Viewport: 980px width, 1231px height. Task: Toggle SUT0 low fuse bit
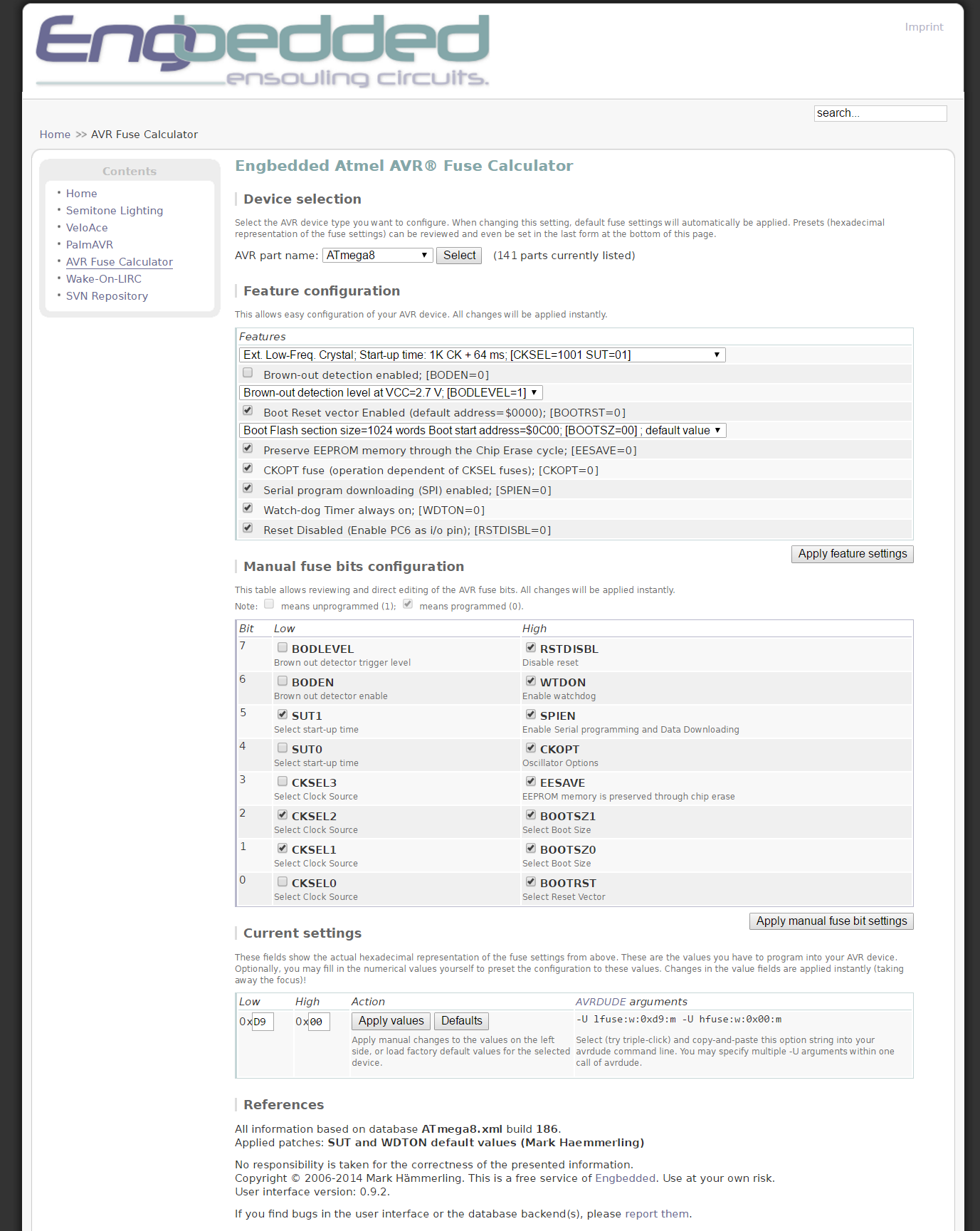point(283,748)
